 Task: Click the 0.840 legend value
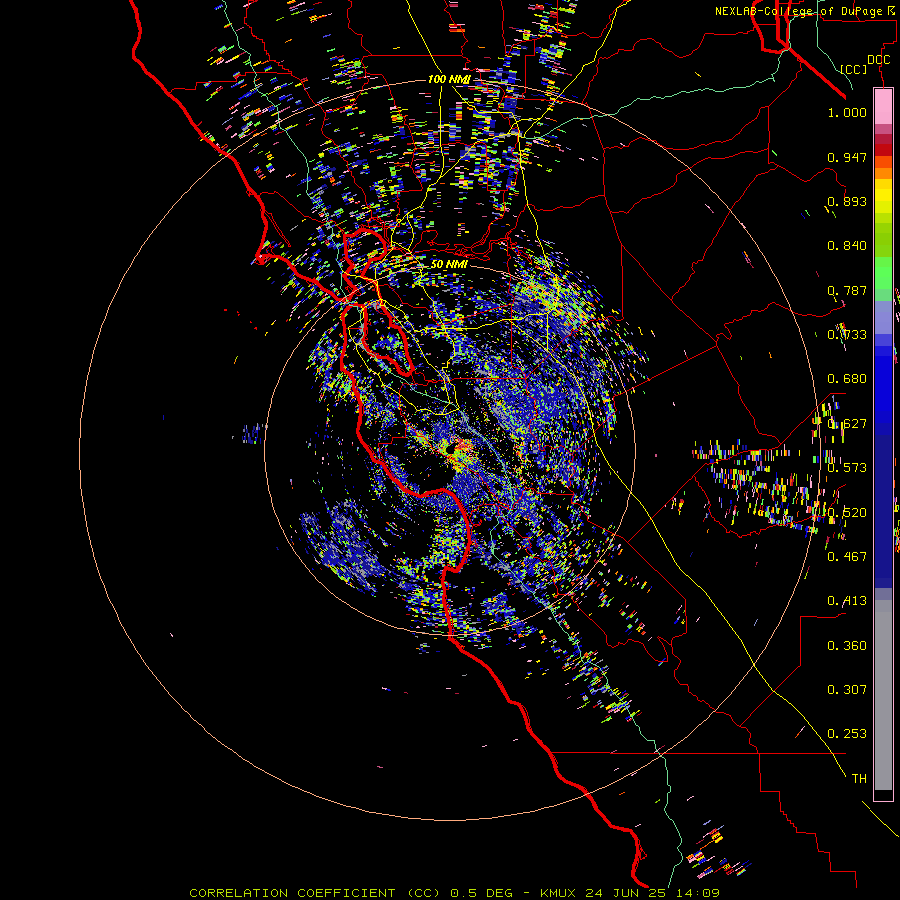(x=847, y=246)
